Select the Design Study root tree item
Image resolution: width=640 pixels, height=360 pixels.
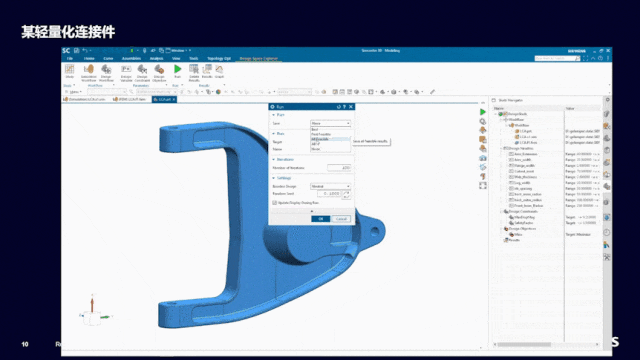[x=514, y=114]
